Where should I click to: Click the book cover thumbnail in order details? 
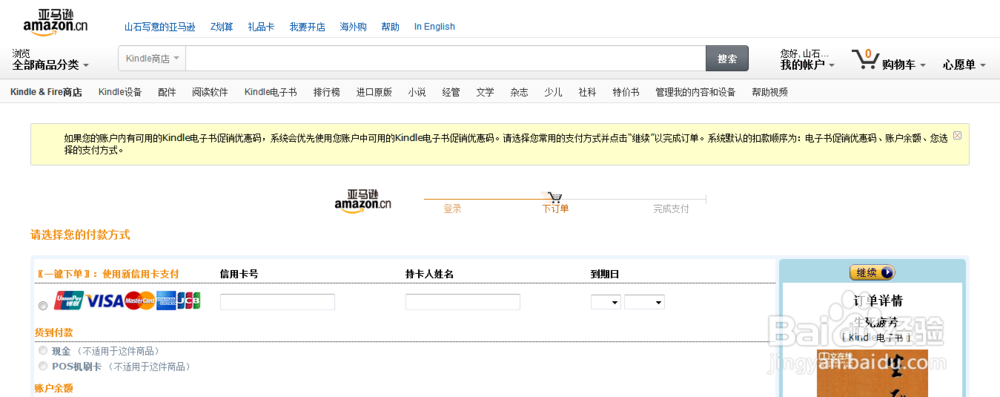tap(872, 373)
